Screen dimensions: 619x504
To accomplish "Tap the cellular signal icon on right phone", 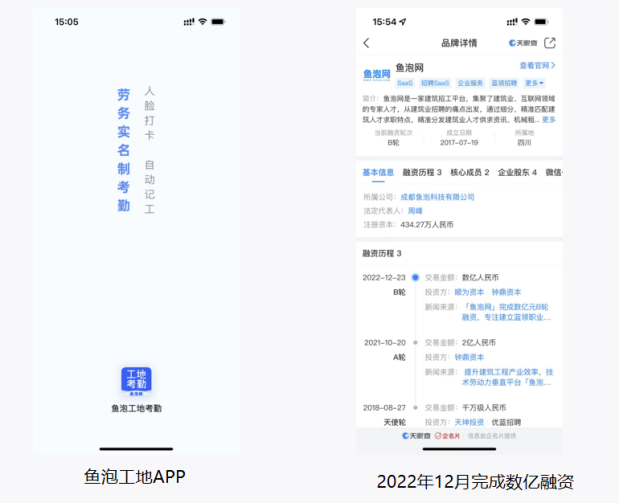I will [512, 22].
